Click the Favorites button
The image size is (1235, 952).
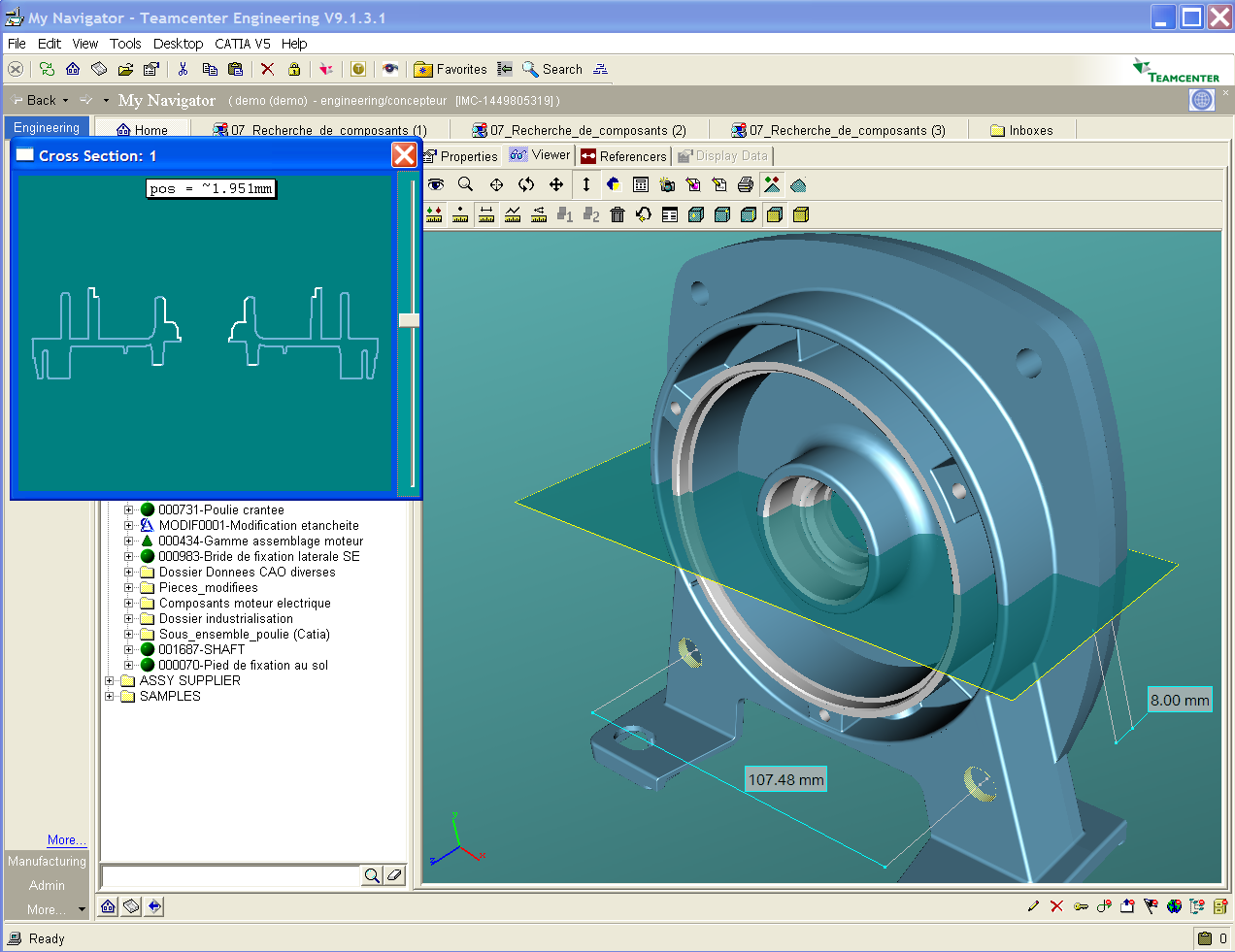pos(451,69)
